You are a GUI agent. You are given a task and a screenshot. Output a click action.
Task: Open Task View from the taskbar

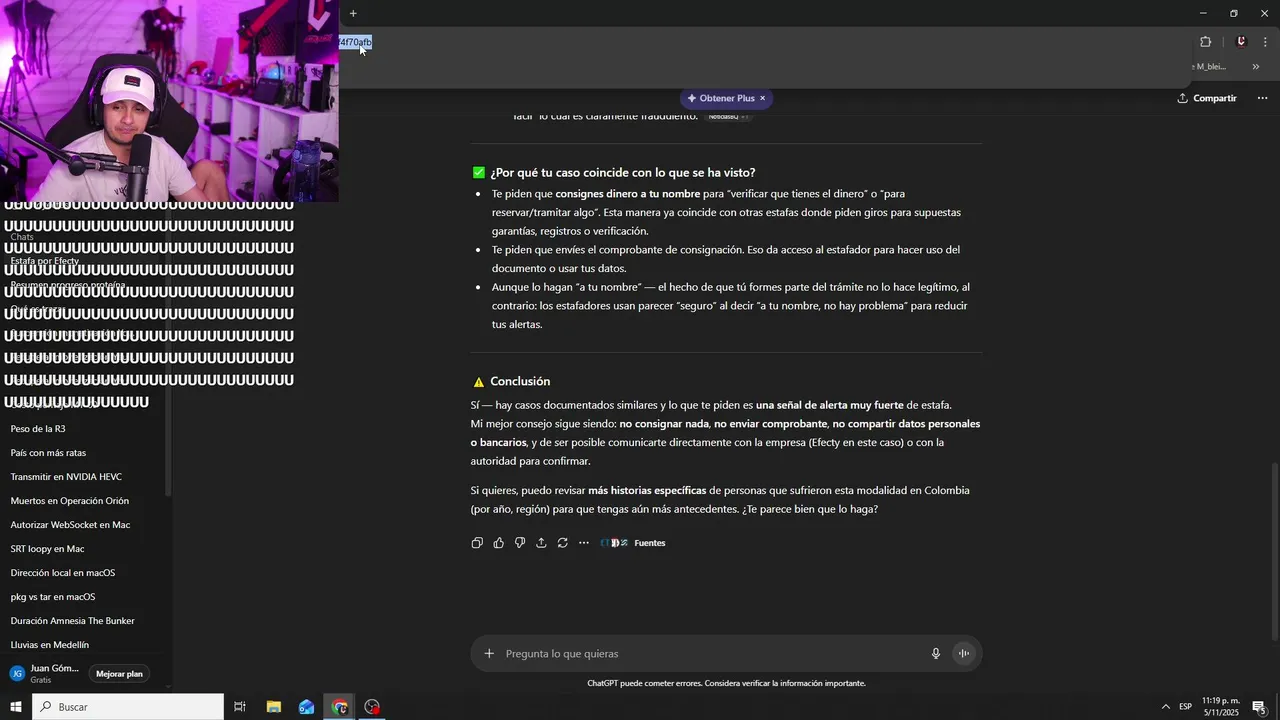pos(240,707)
